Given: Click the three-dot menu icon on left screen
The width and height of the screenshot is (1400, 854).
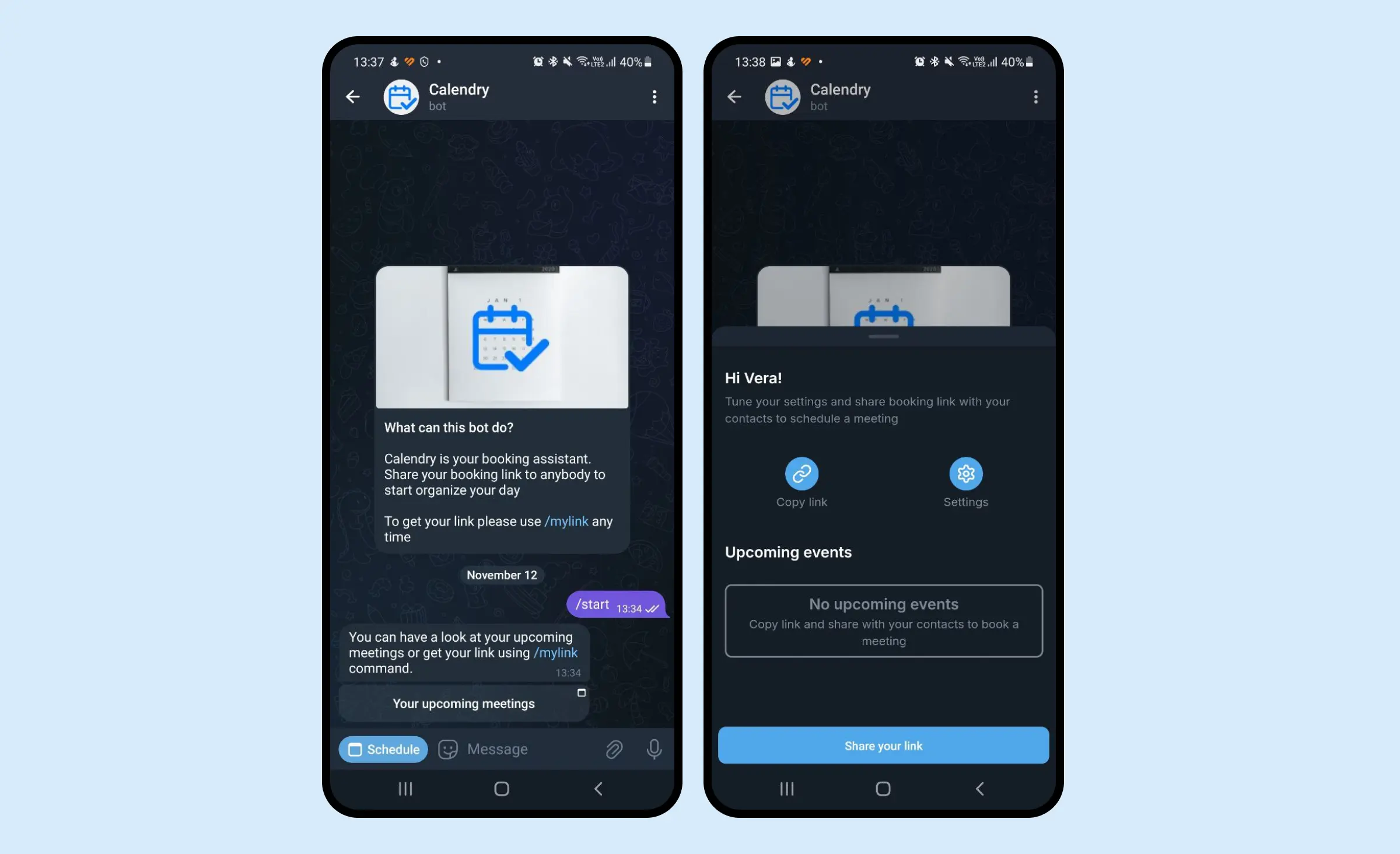Looking at the screenshot, I should (654, 96).
